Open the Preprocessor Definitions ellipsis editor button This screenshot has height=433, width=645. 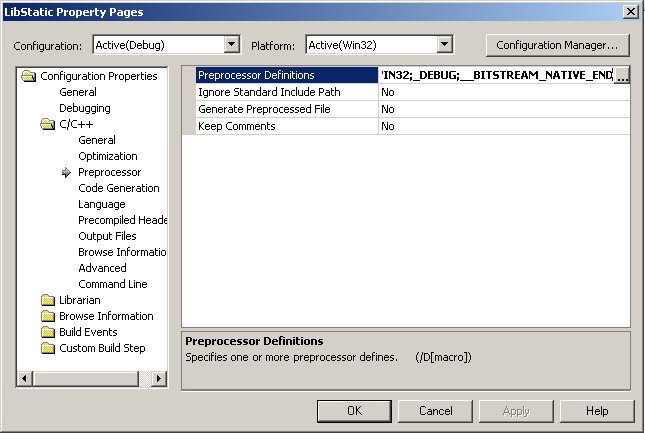point(621,76)
